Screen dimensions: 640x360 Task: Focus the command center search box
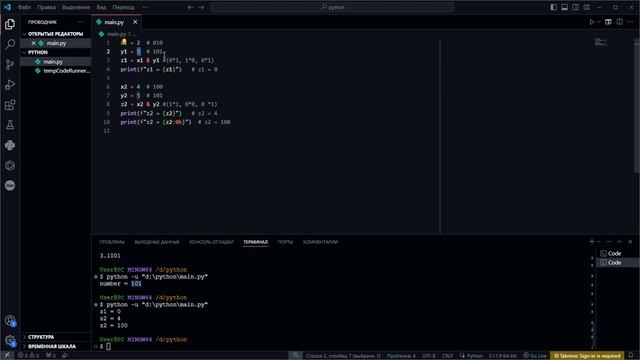(332, 7)
